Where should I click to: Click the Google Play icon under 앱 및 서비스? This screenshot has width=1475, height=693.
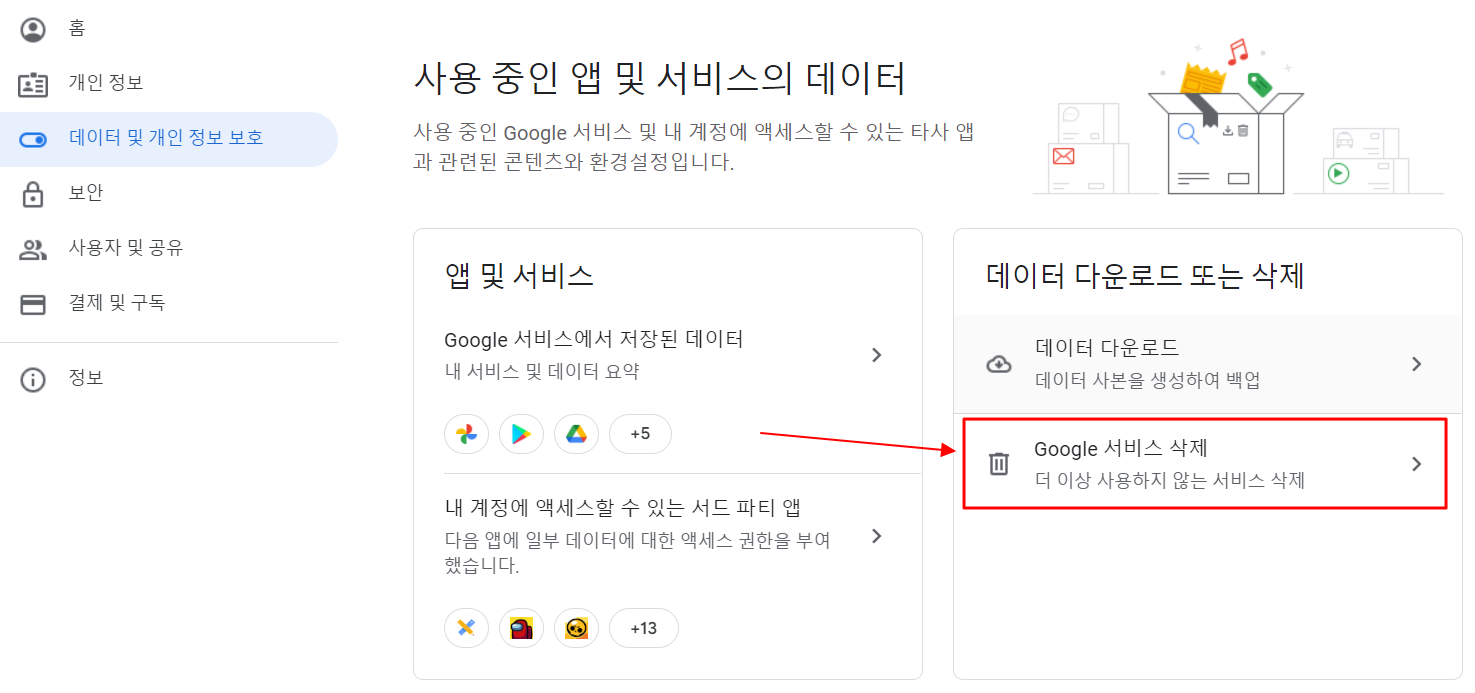521,433
